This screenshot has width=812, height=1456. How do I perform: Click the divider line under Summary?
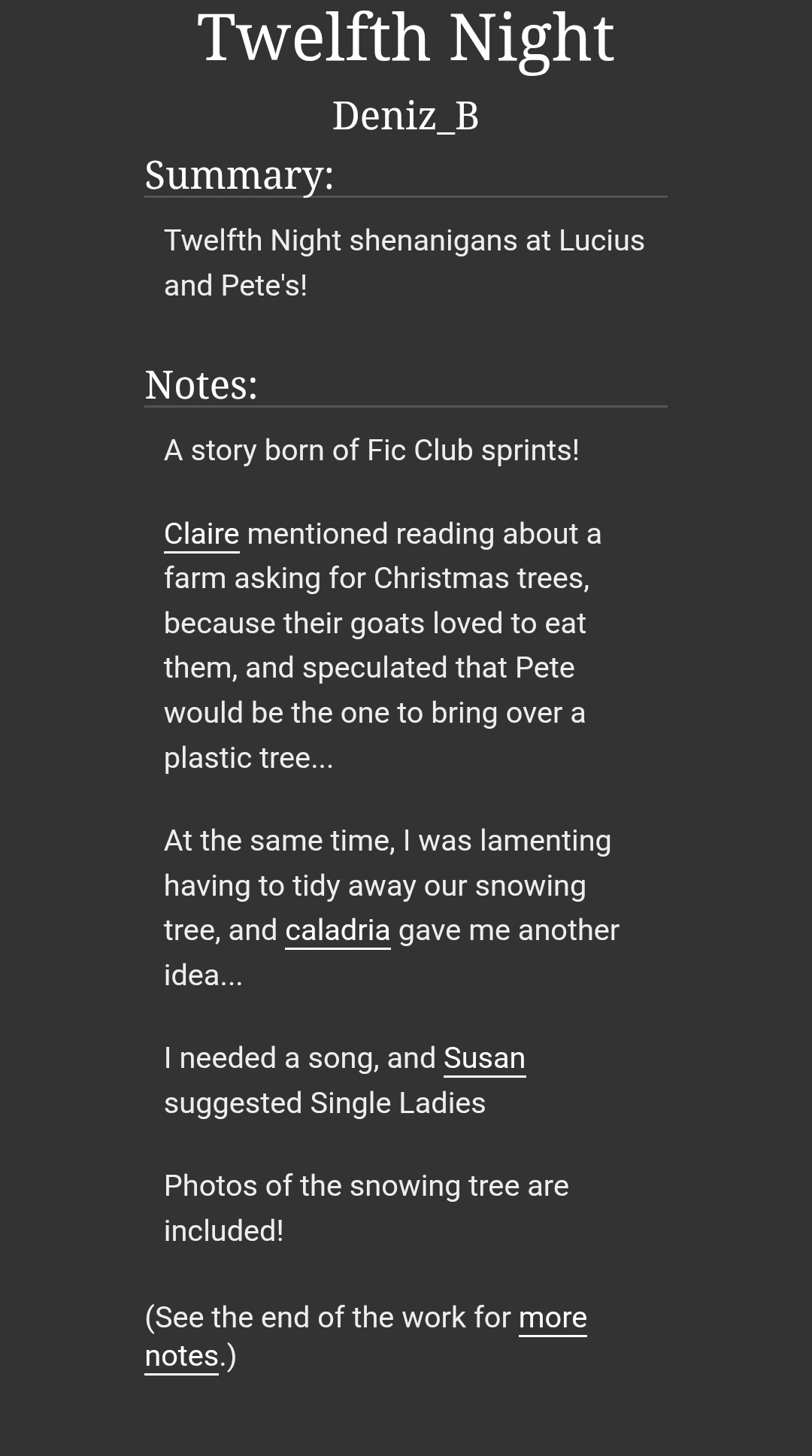pos(405,197)
